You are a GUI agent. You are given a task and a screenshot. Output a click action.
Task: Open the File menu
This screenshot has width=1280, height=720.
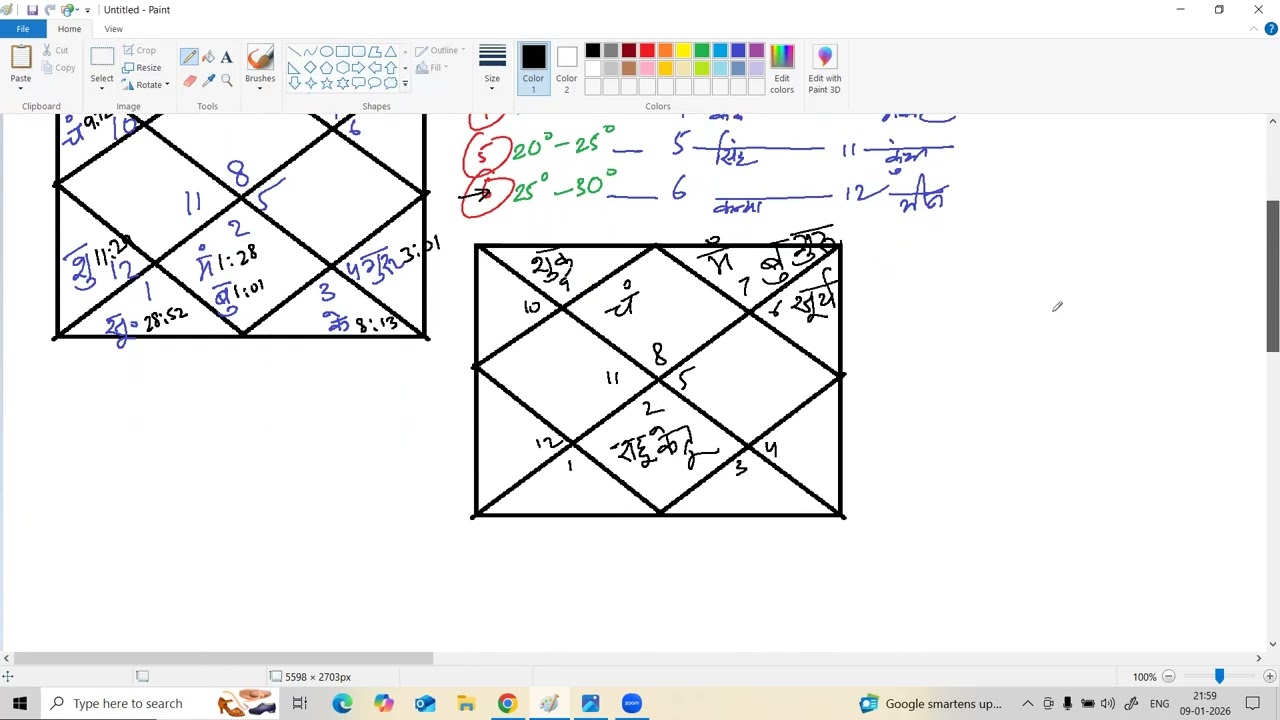click(x=22, y=29)
